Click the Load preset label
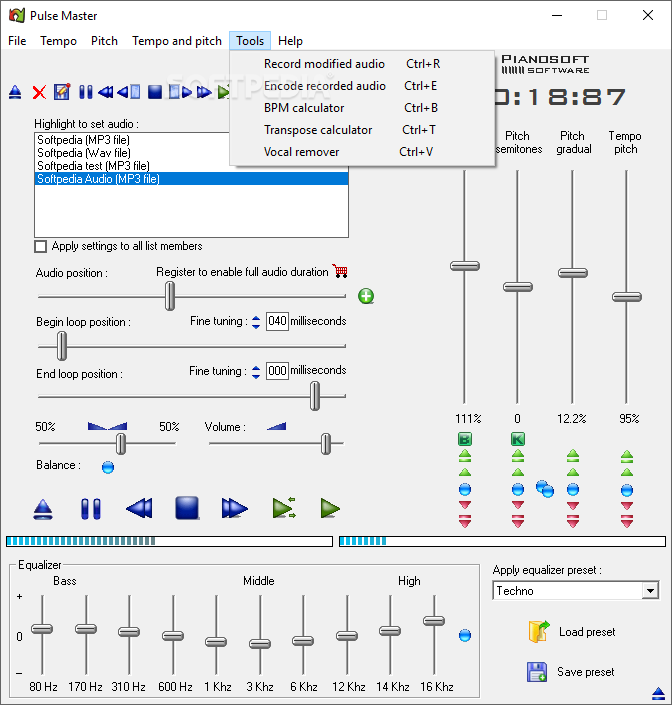672x705 pixels. [587, 632]
